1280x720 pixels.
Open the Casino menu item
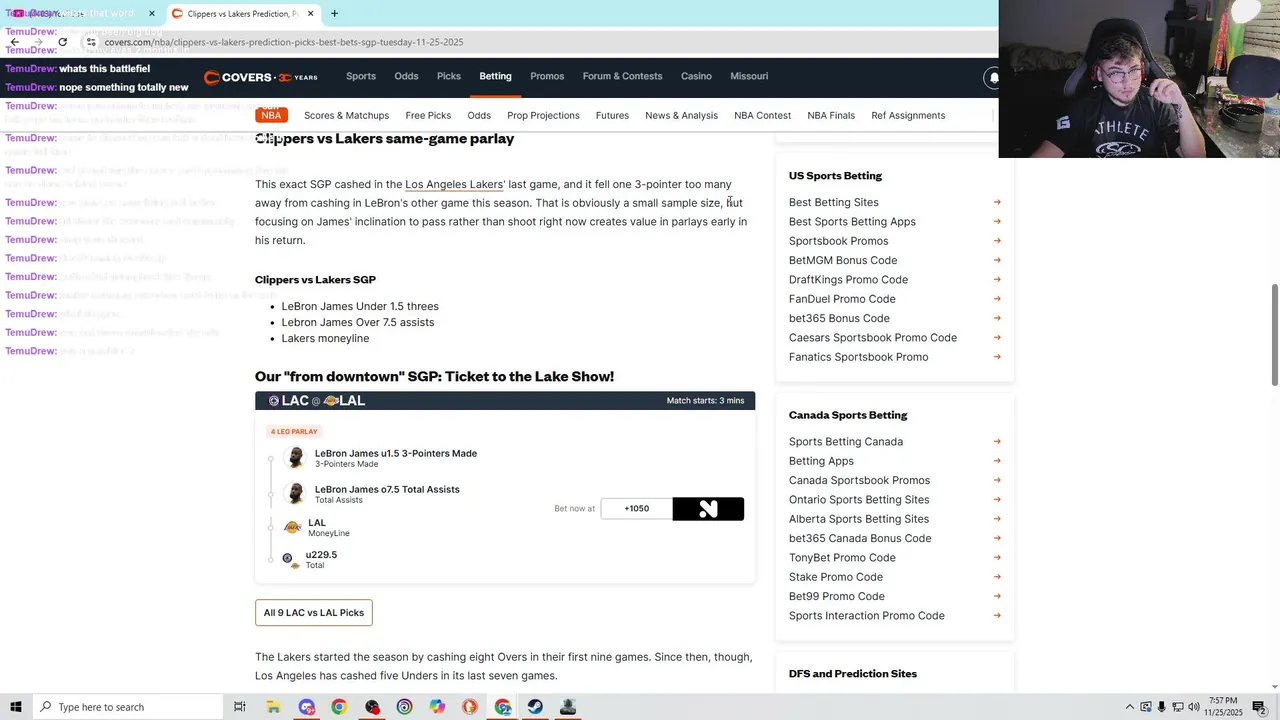[x=696, y=76]
